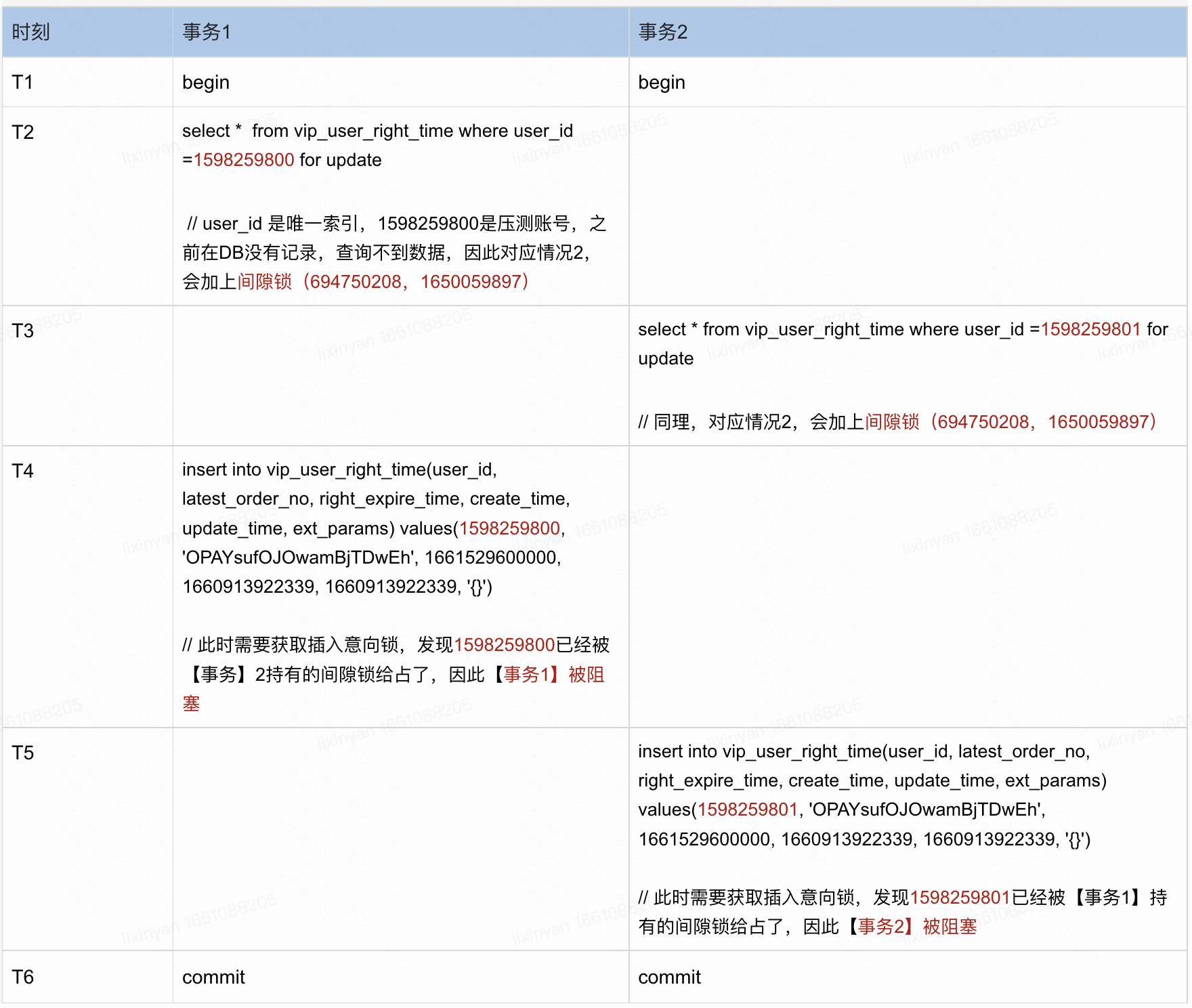Viewport: 1192px width, 1008px height.
Task: Select the T4 row label
Action: click(22, 471)
